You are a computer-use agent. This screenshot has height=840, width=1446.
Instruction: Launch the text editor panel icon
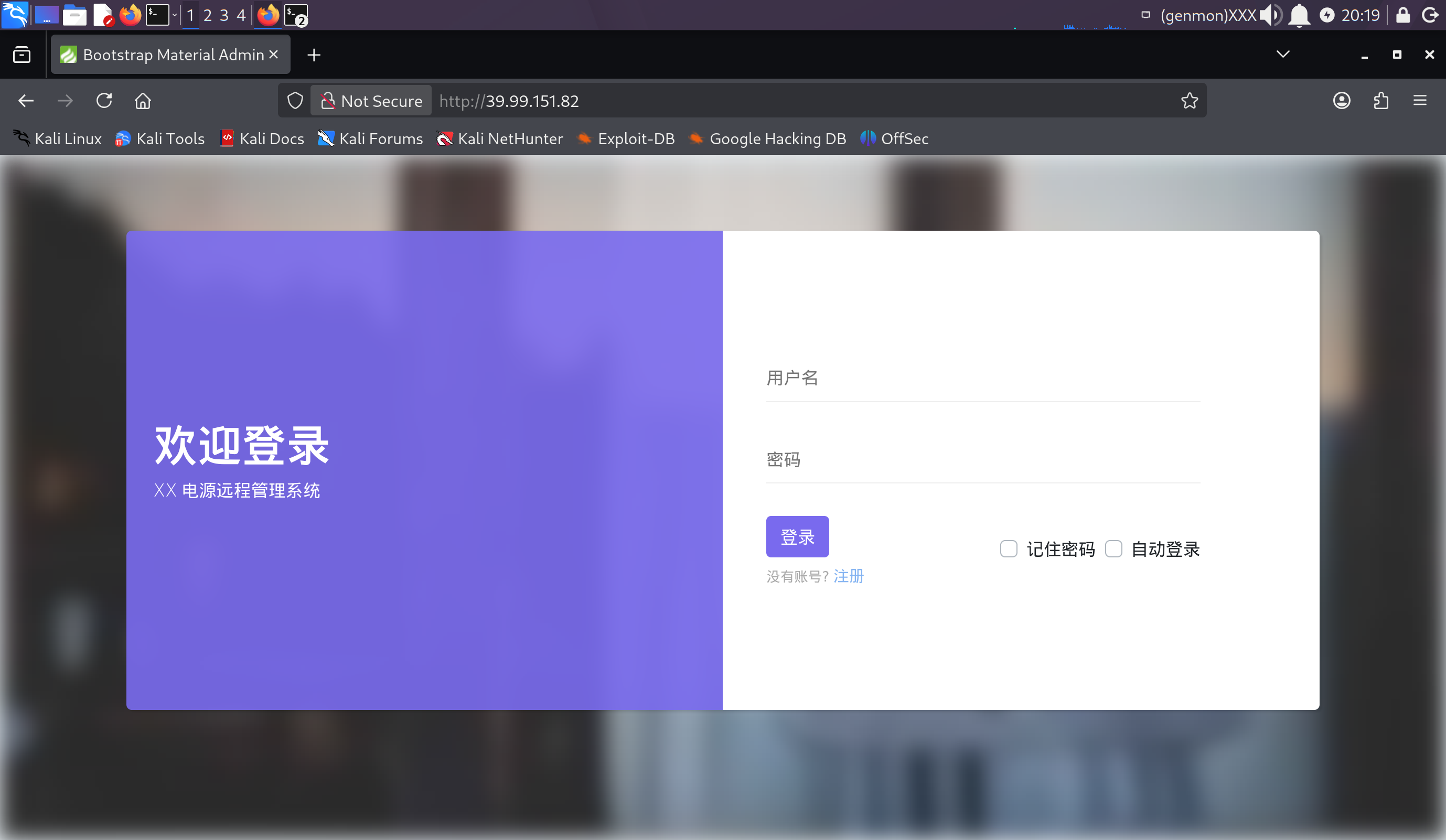[x=103, y=15]
